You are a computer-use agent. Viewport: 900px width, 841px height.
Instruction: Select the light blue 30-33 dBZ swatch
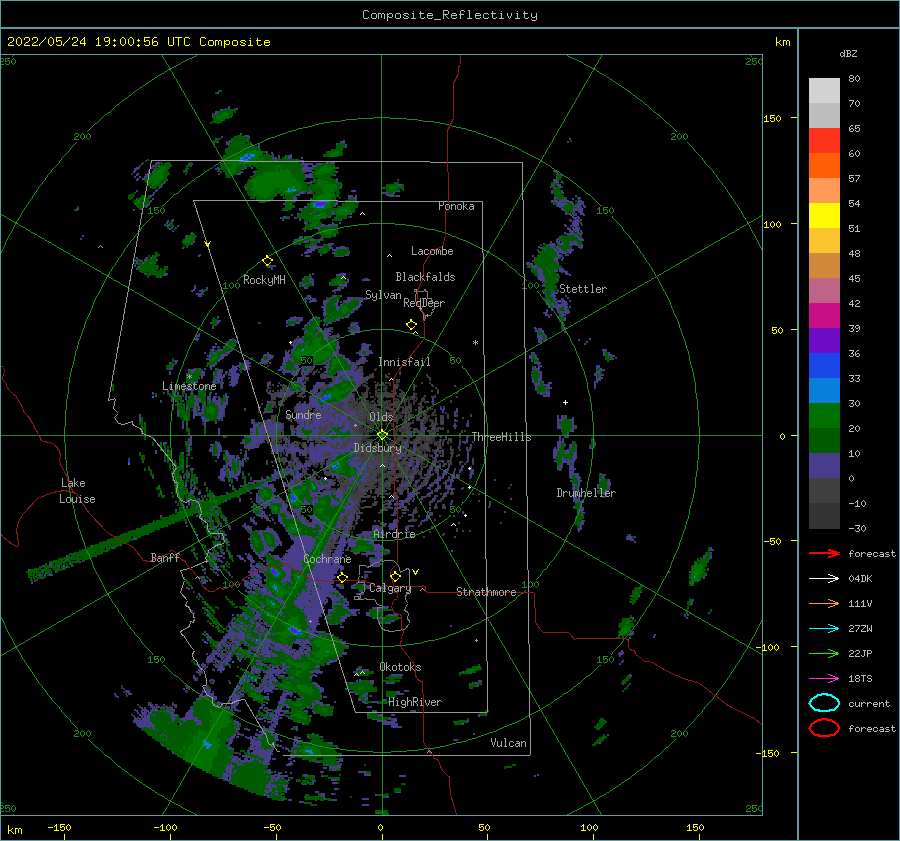pos(824,390)
